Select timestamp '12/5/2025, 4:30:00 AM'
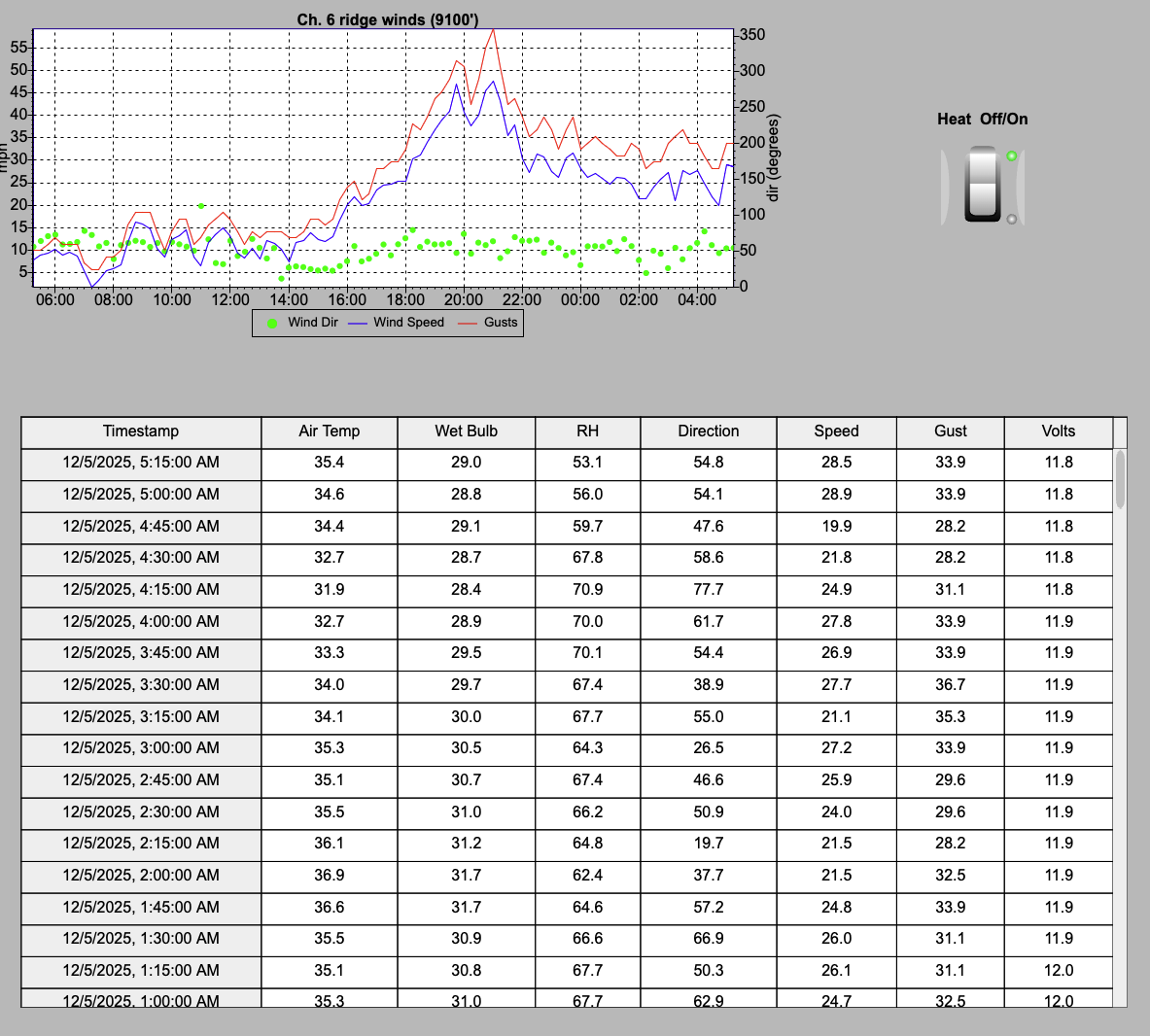The width and height of the screenshot is (1150, 1036). 141,558
